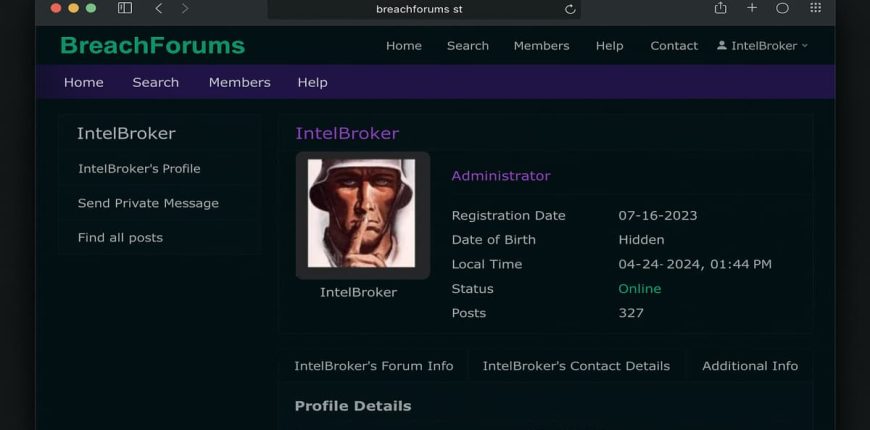Select Members in the purple navigation bar
This screenshot has height=430, width=870.
(240, 83)
